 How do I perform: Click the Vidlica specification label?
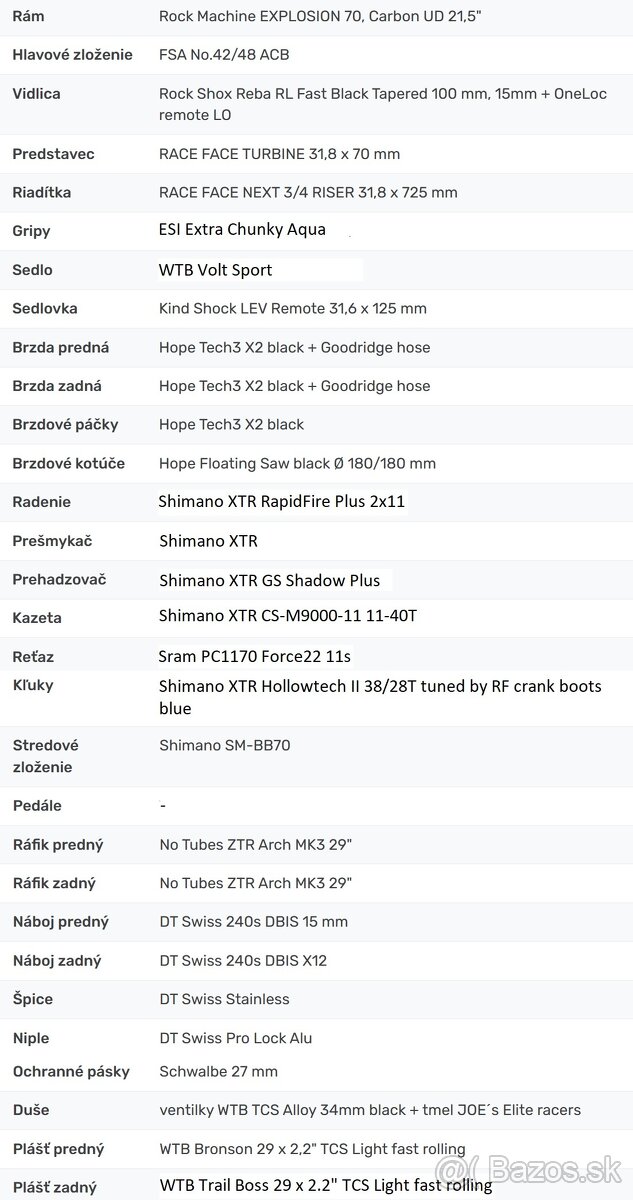pyautogui.click(x=36, y=94)
